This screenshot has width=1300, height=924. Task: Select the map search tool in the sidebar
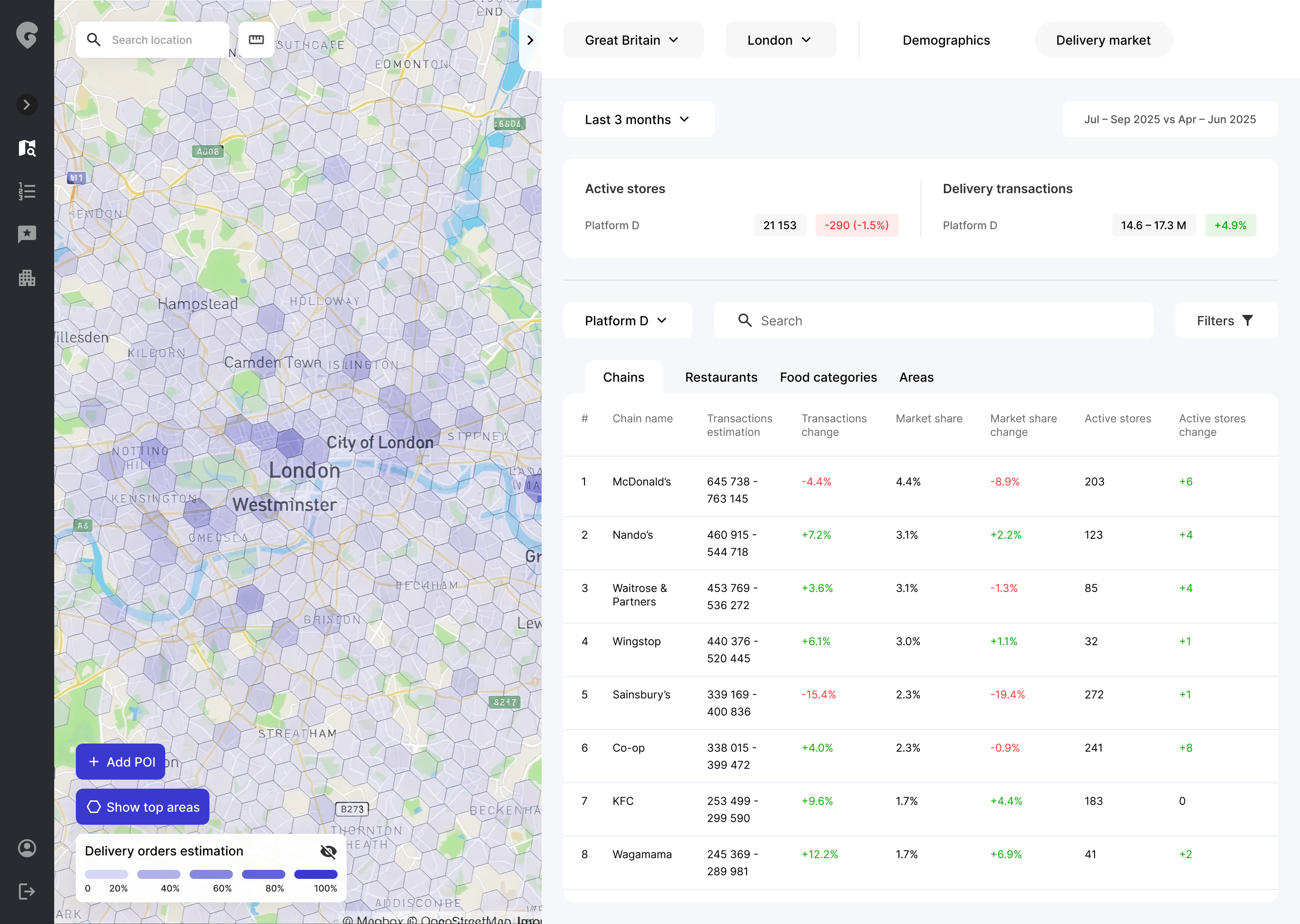(27, 148)
